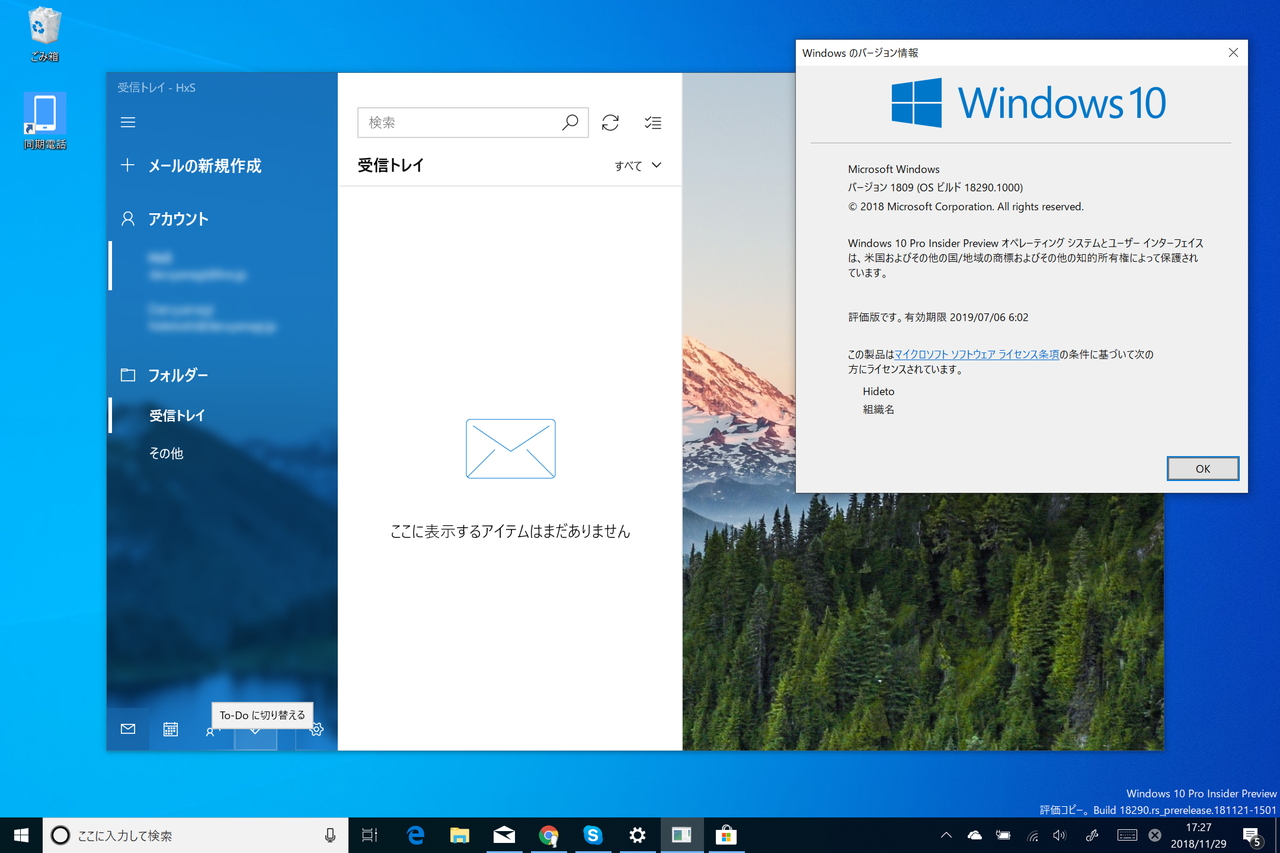Open Mail settings via the gear icon
The height and width of the screenshot is (853, 1280).
click(315, 729)
